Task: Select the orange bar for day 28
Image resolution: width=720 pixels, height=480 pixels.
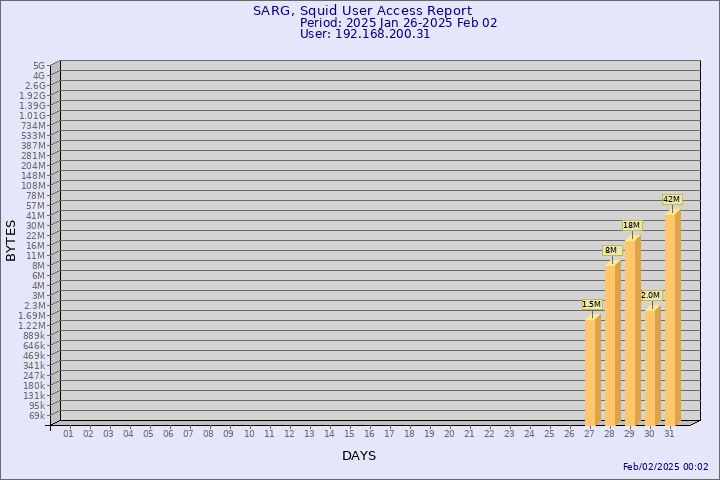Action: (x=612, y=344)
